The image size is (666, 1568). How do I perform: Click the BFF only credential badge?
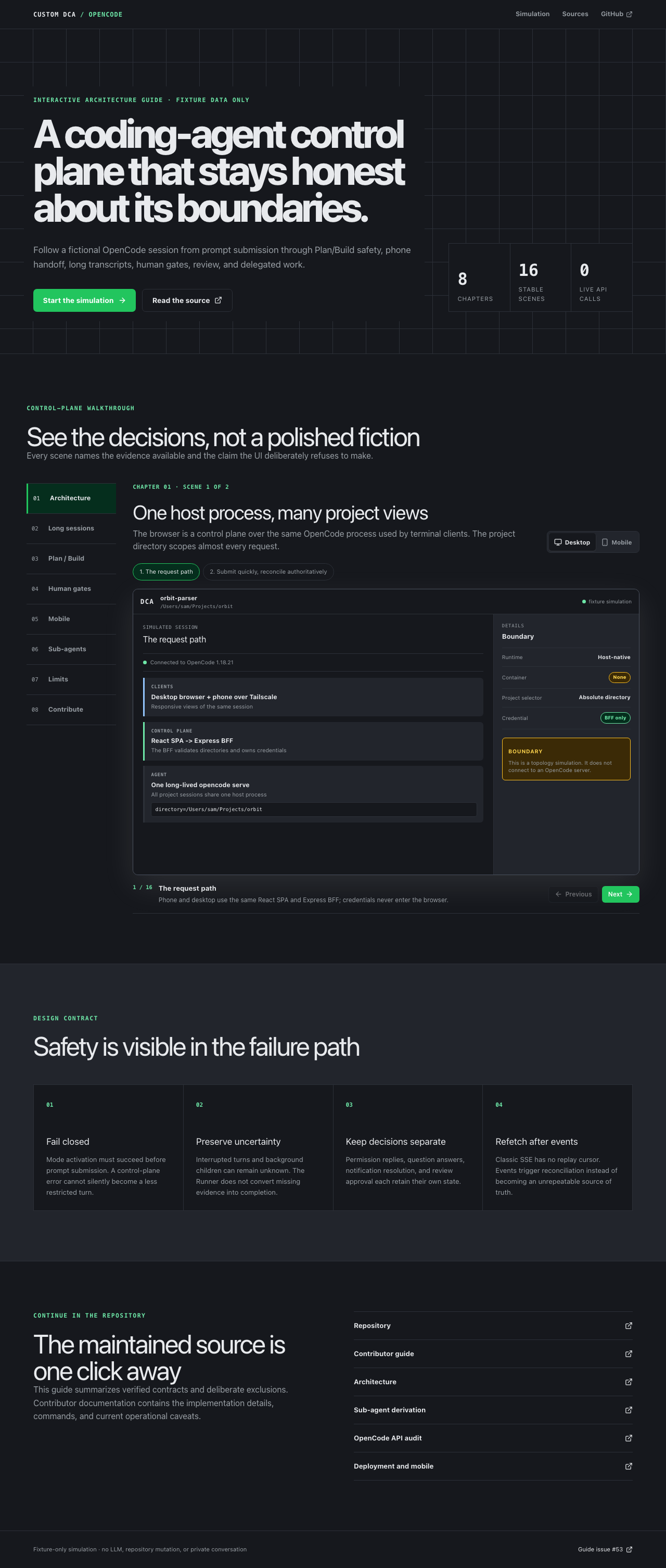tap(615, 718)
